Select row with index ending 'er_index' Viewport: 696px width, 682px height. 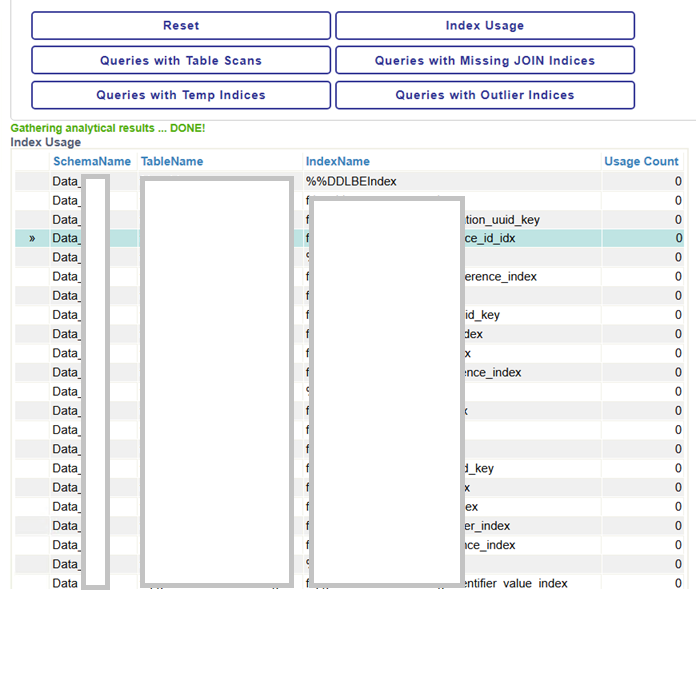pos(487,526)
